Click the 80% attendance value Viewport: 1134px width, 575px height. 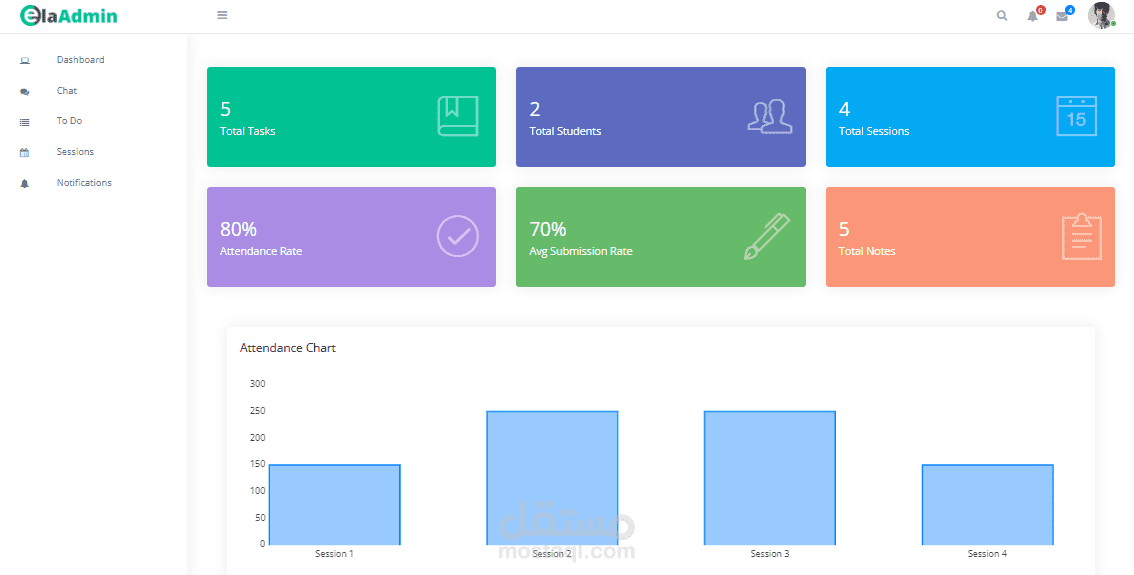point(238,229)
